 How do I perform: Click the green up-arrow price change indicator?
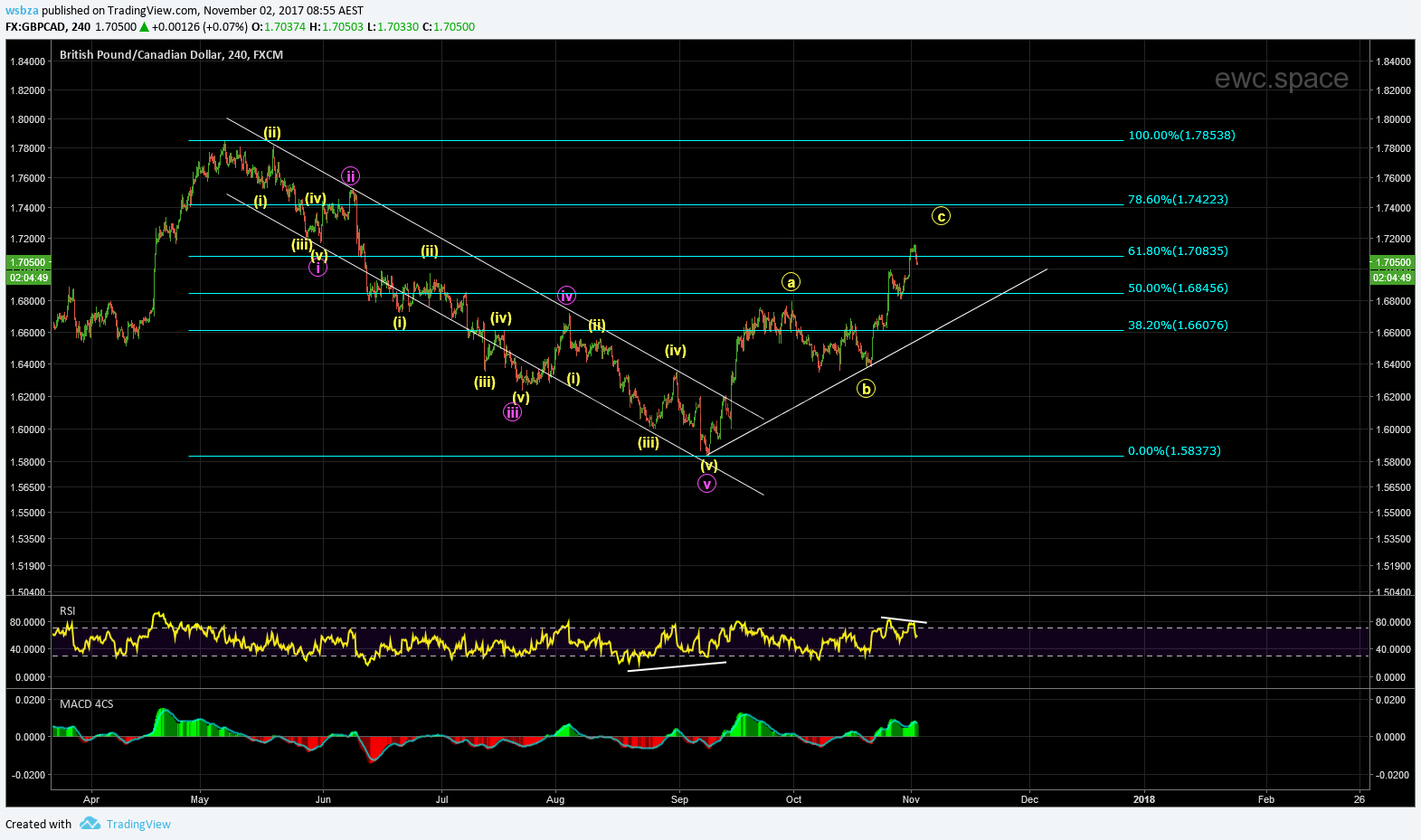[144, 27]
